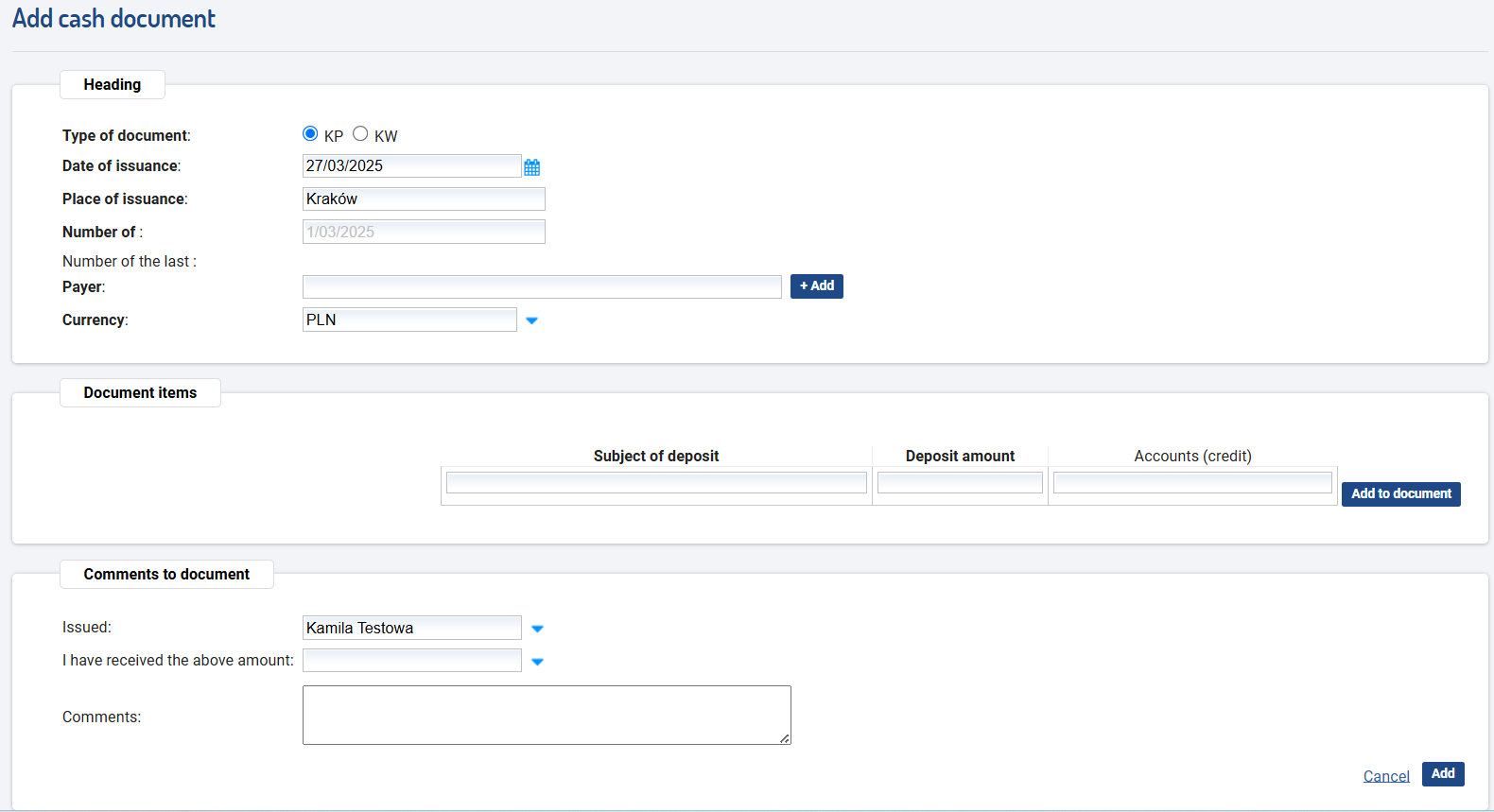Screen dimensions: 1494x812
Task: Click the Currency field showing PLN
Action: coord(409,320)
